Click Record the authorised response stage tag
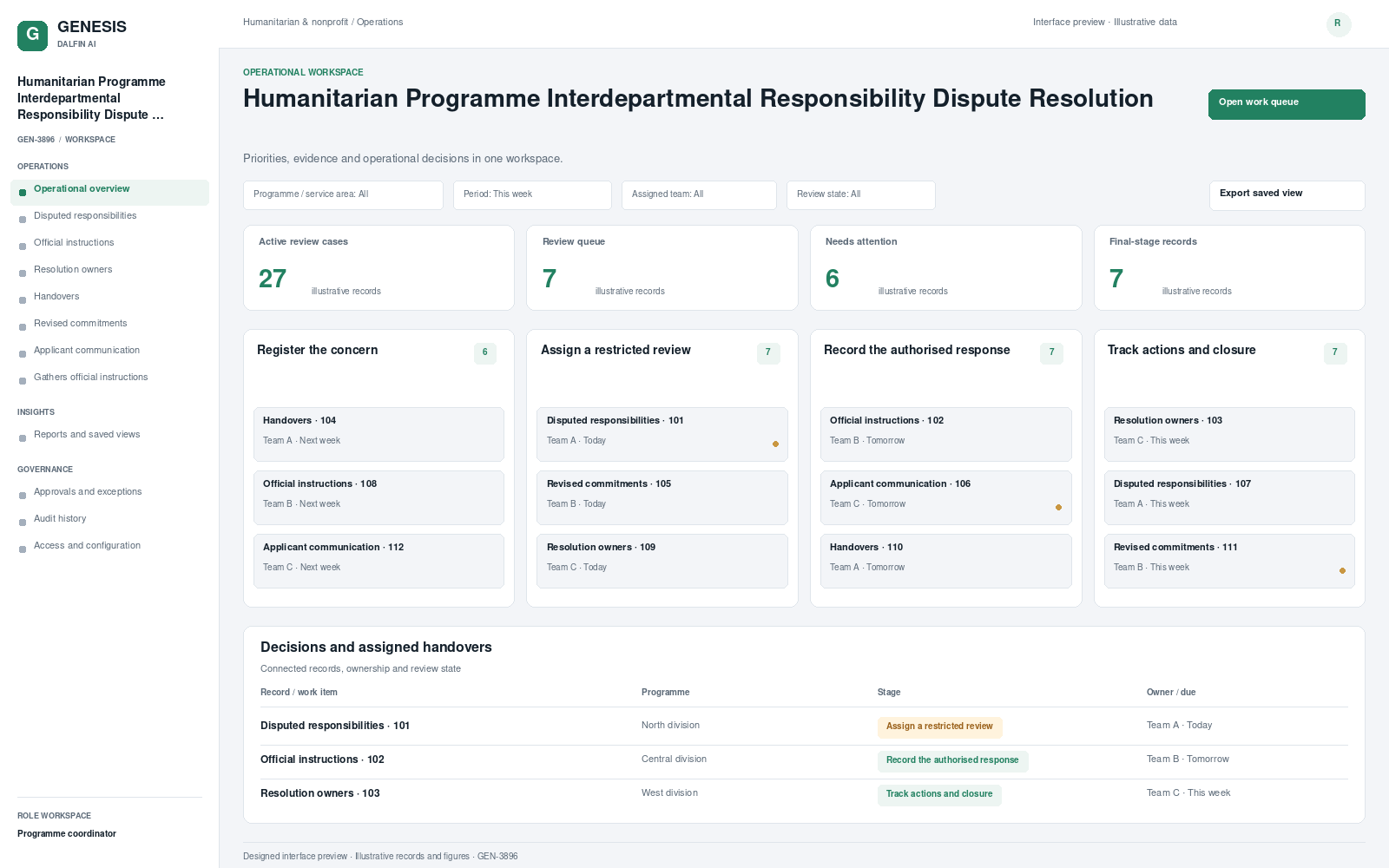 [952, 761]
